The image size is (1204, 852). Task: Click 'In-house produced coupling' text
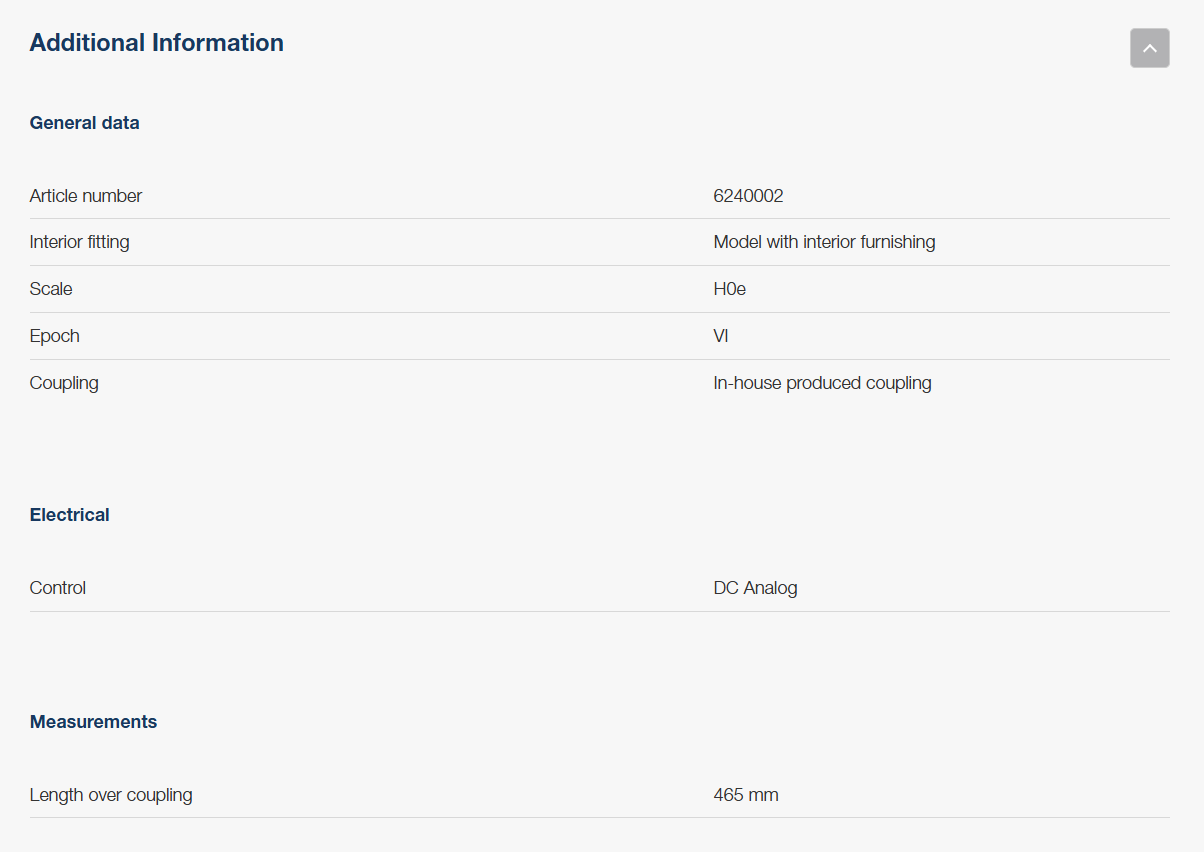click(822, 383)
